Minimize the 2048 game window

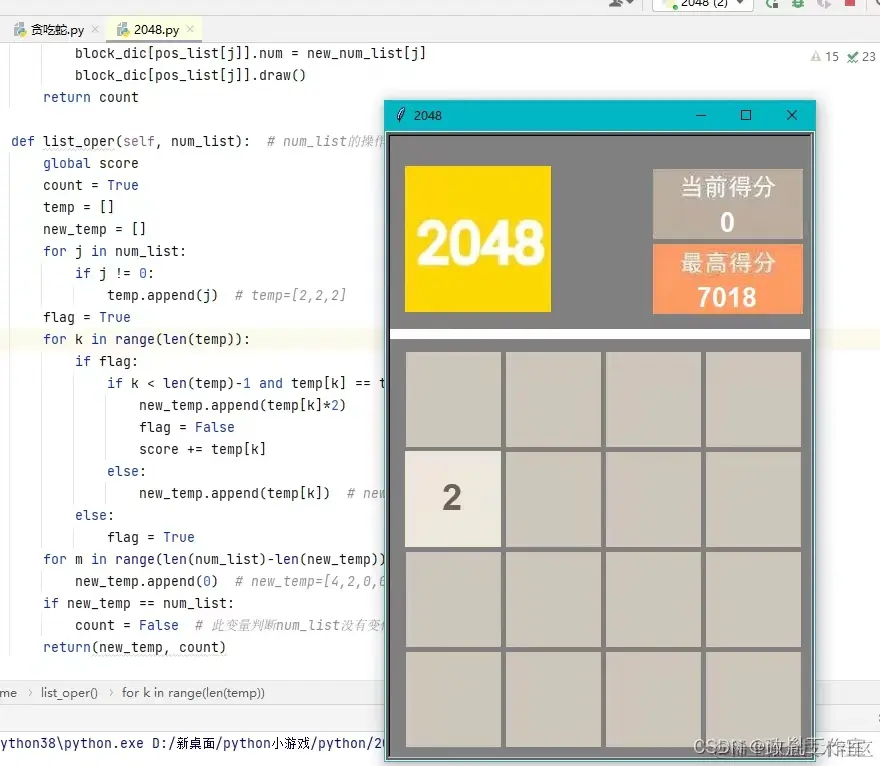pos(701,115)
